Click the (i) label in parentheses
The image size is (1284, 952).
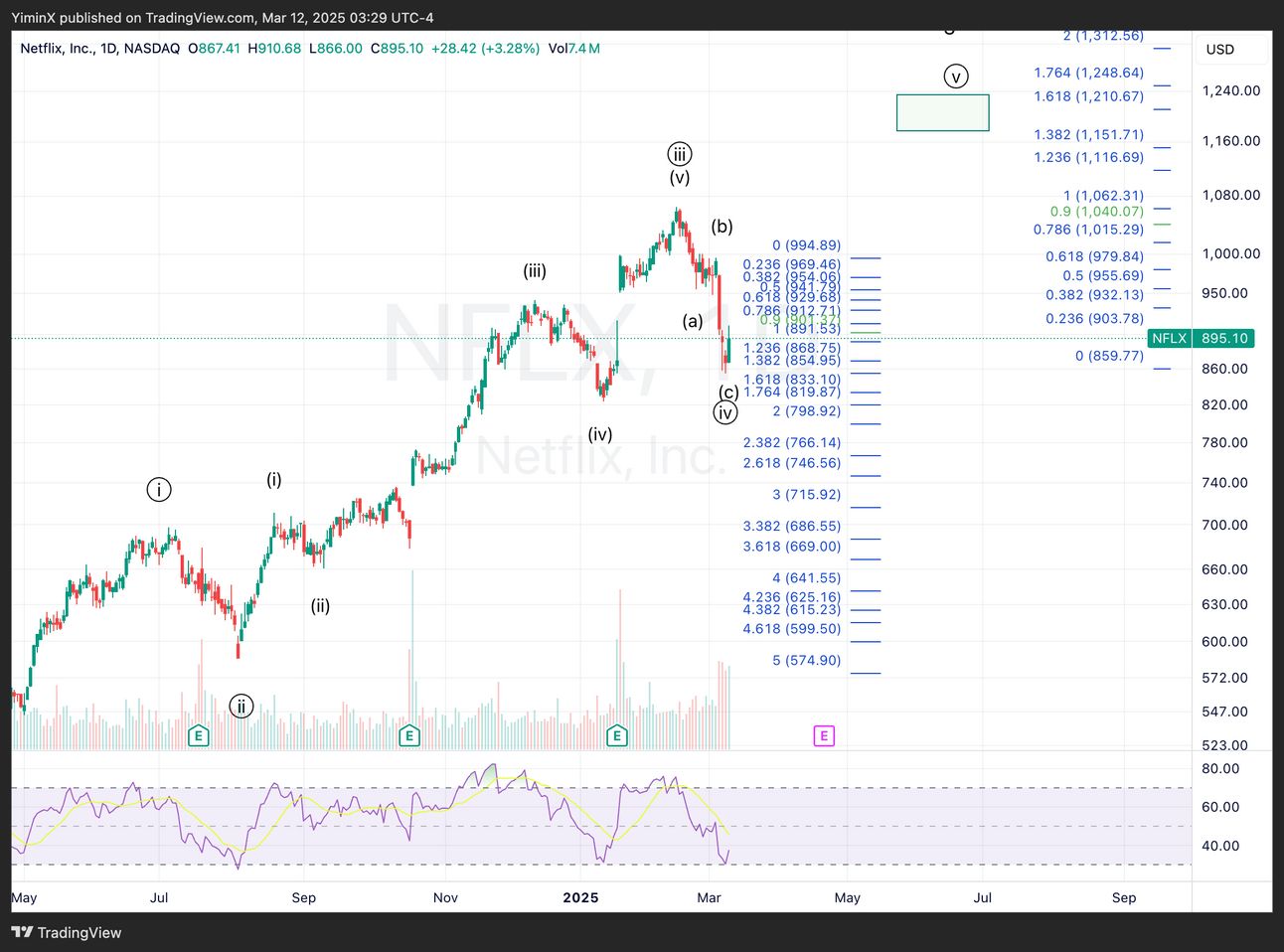pos(274,480)
